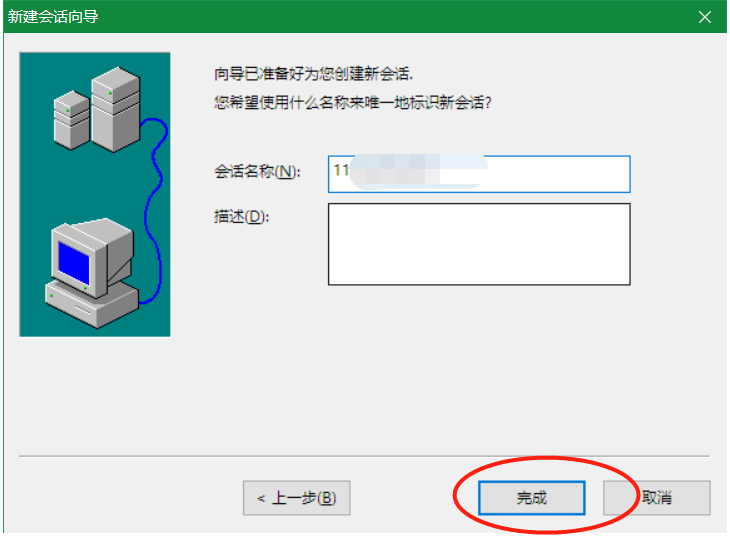The image size is (730, 536).
Task: Close the 新建会话向导 dialog
Action: [704, 17]
